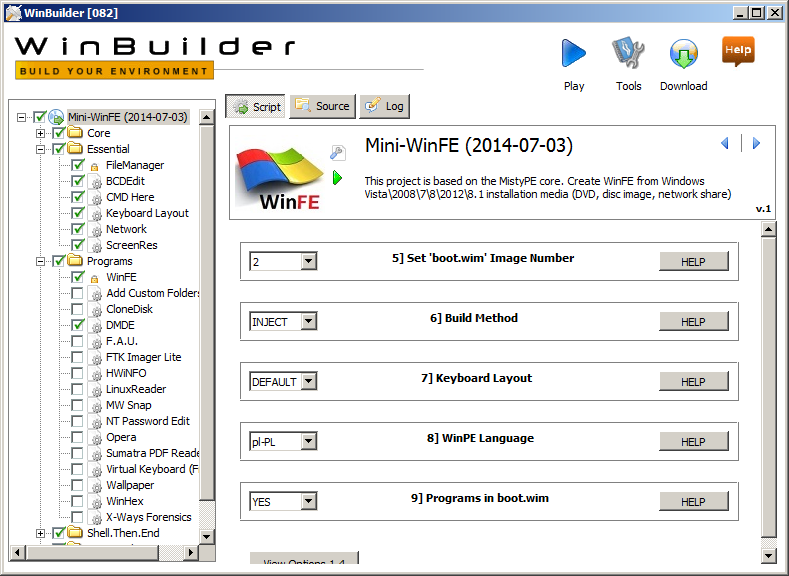Click HELP for Programs in boot.wim

tap(693, 502)
